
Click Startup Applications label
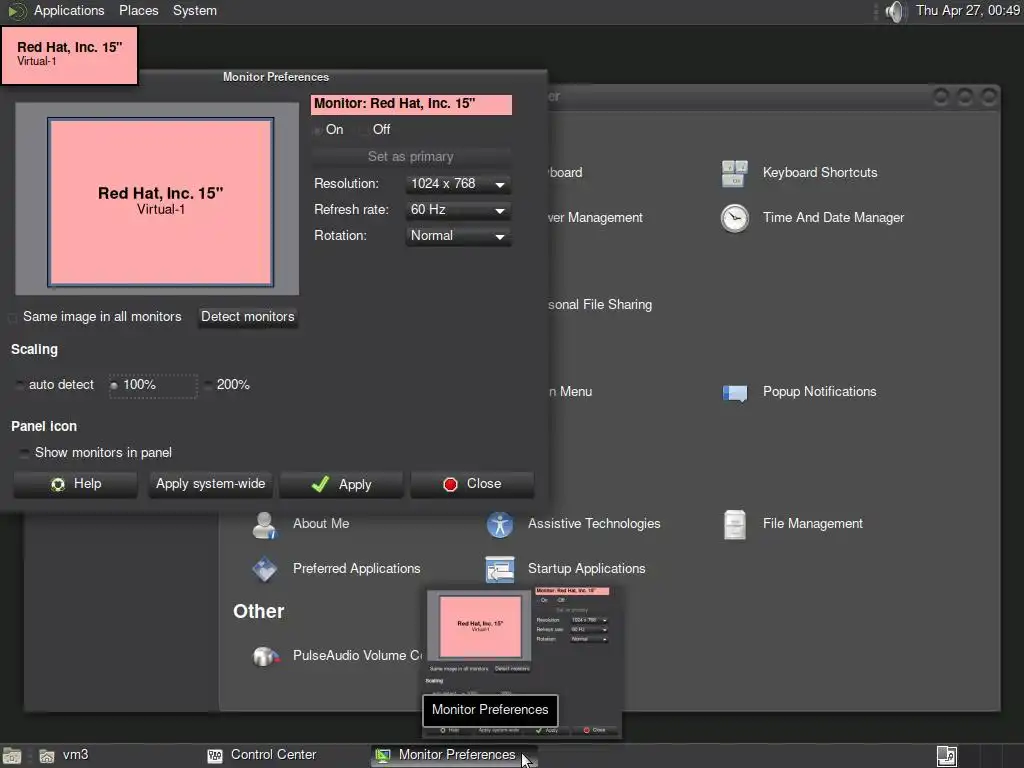[x=586, y=569]
